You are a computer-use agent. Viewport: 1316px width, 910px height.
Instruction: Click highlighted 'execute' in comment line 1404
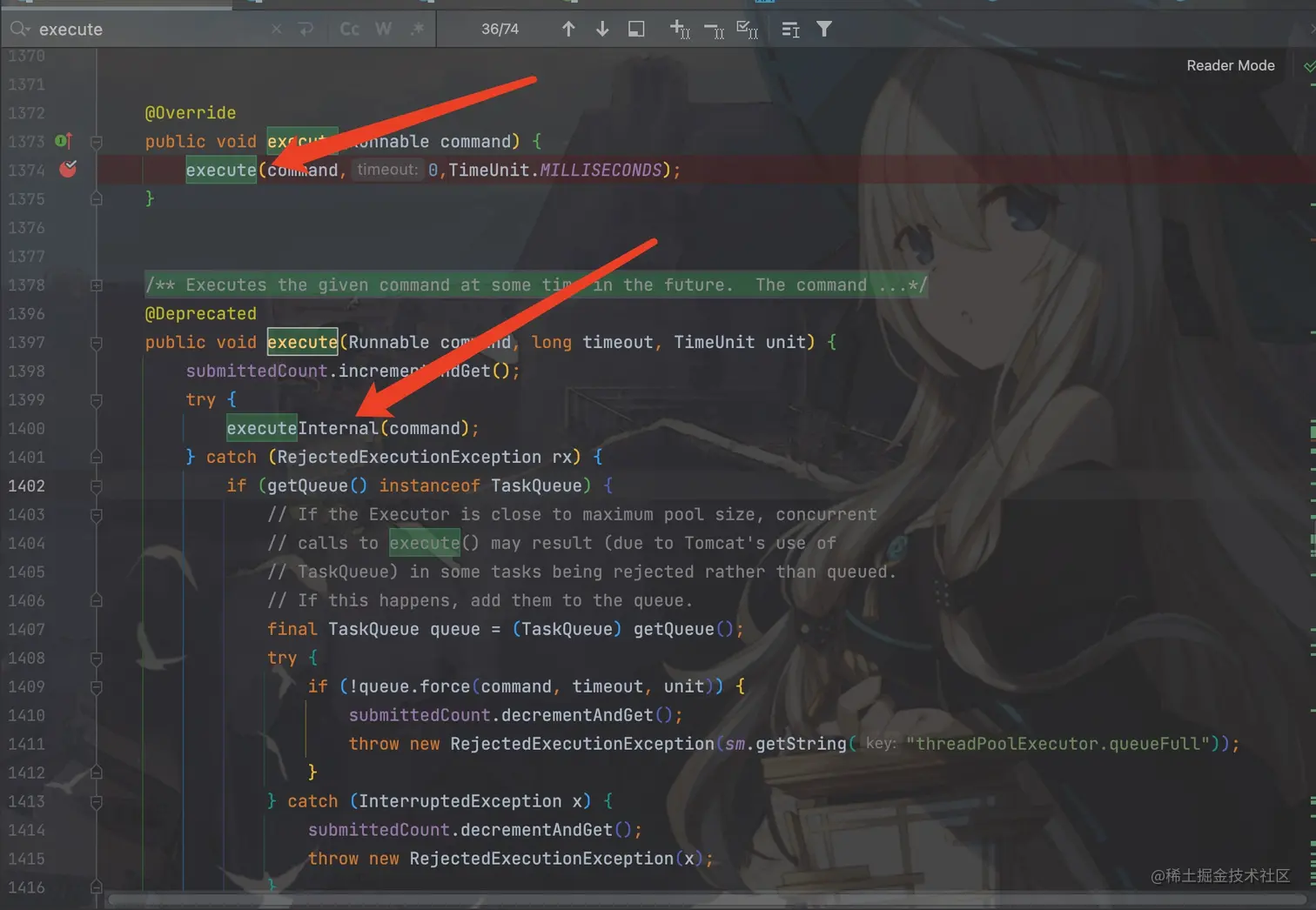(424, 543)
